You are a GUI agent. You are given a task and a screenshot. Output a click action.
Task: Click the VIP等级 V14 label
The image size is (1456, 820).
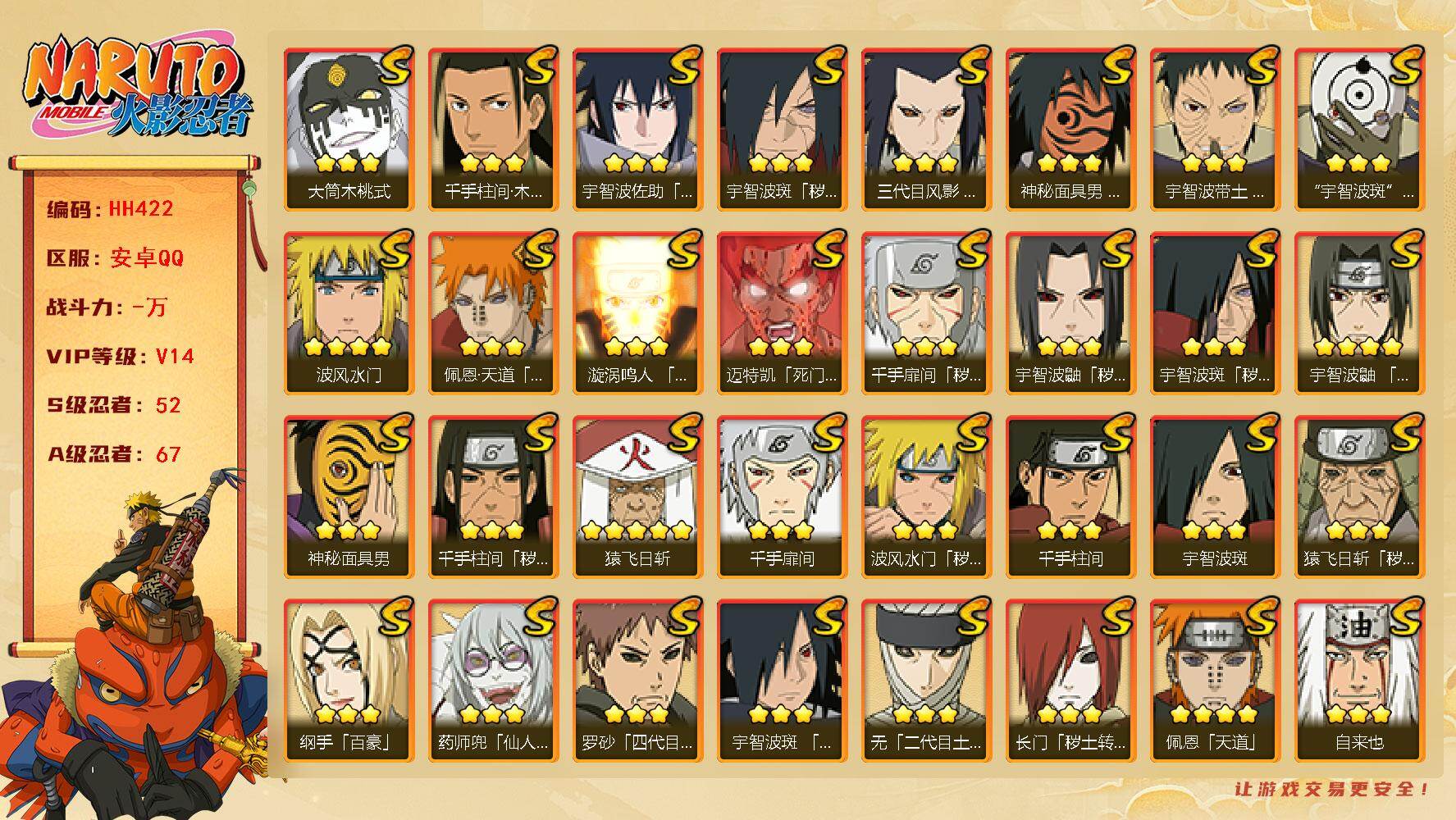pos(120,357)
